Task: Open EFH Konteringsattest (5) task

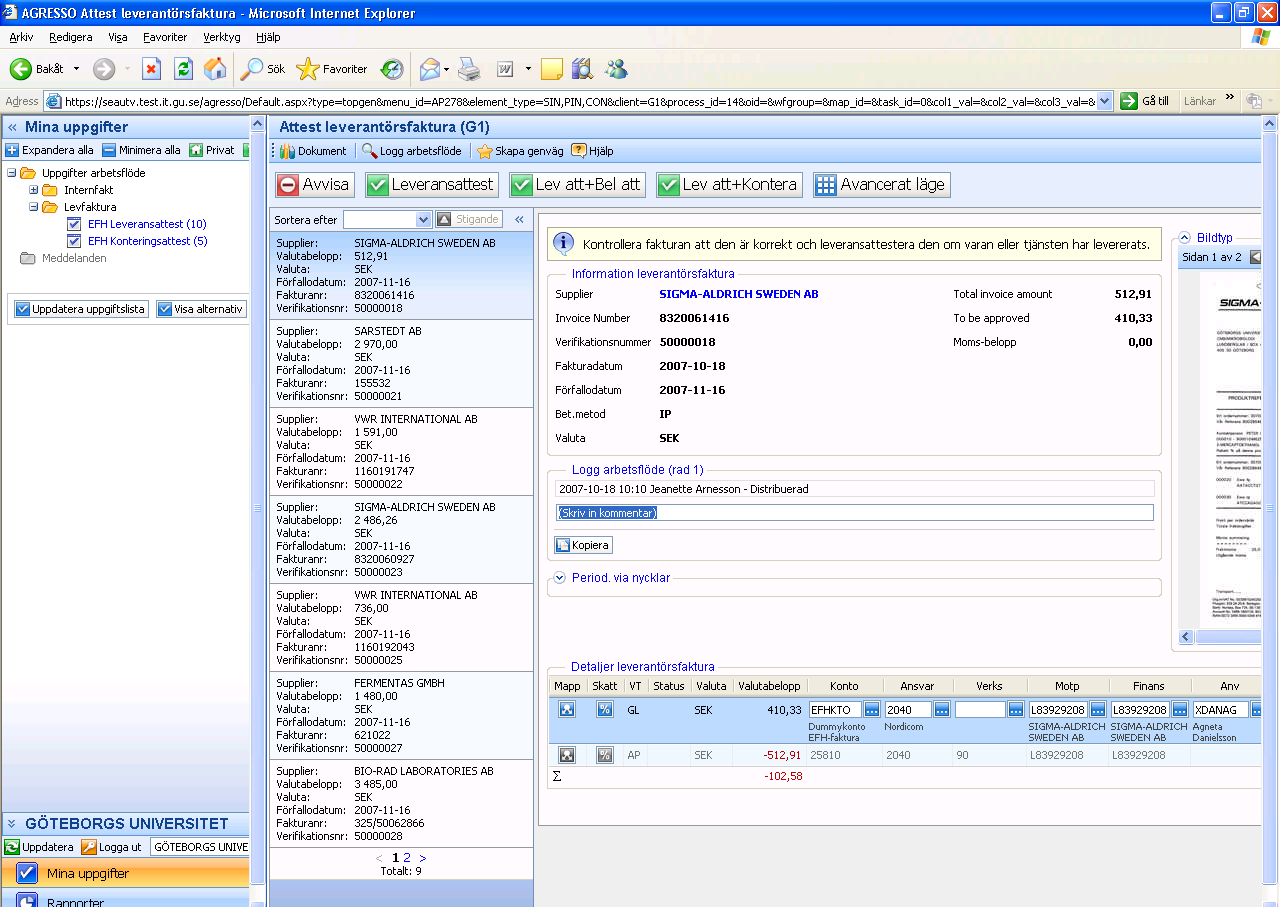Action: [x=147, y=241]
